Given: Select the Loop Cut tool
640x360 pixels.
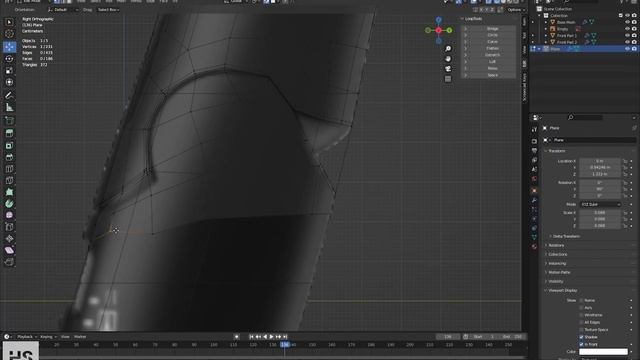Looking at the screenshot, I should click(9, 169).
